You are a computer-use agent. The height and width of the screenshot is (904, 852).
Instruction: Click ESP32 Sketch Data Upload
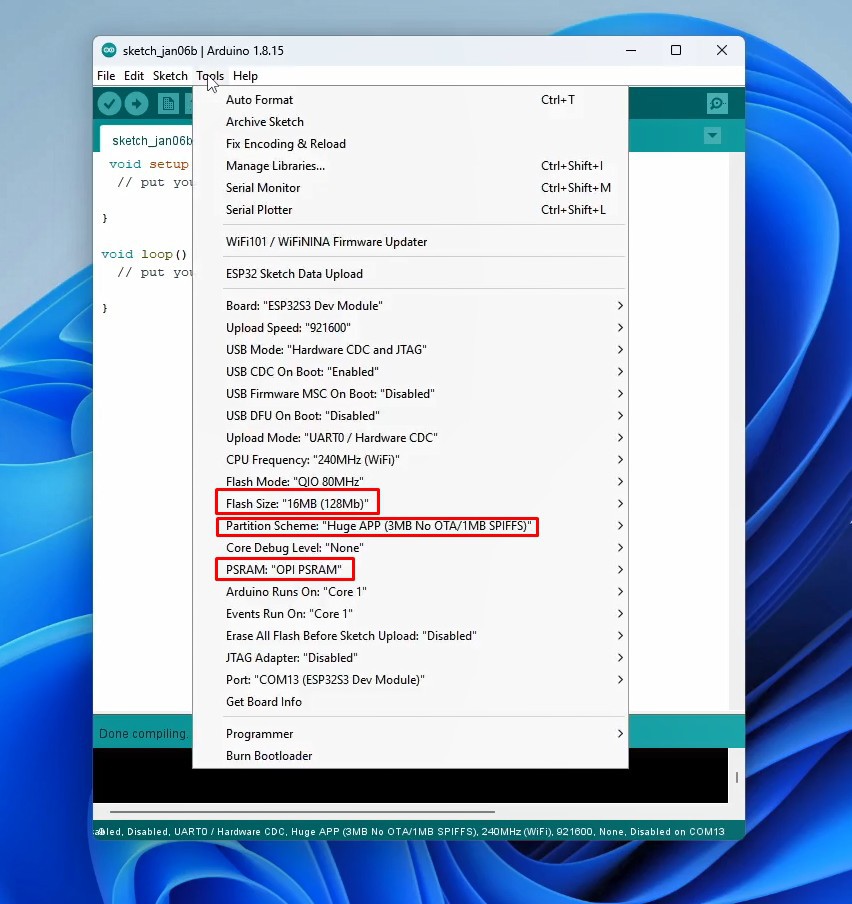click(294, 274)
